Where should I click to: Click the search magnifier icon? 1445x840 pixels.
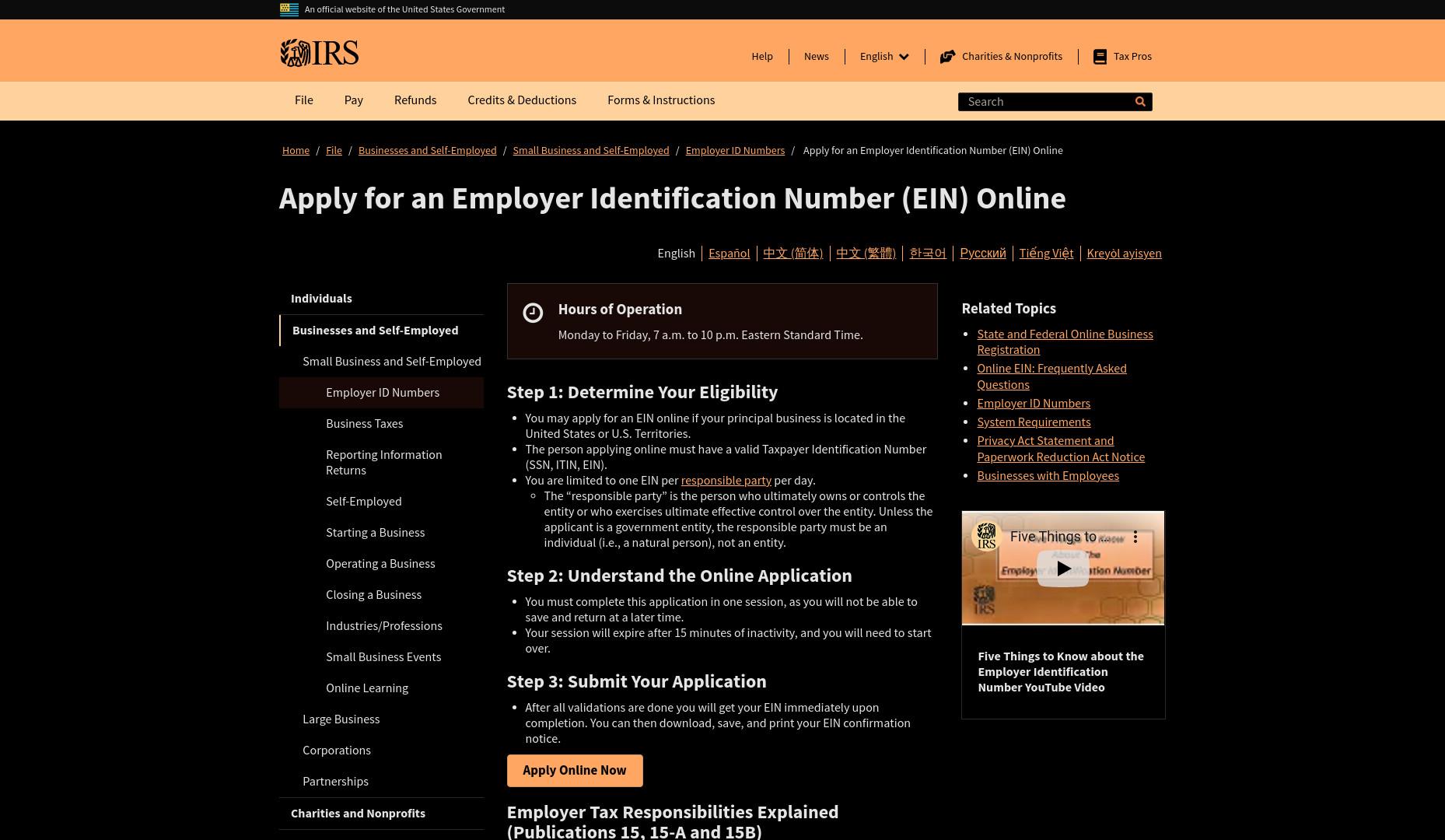point(1140,102)
